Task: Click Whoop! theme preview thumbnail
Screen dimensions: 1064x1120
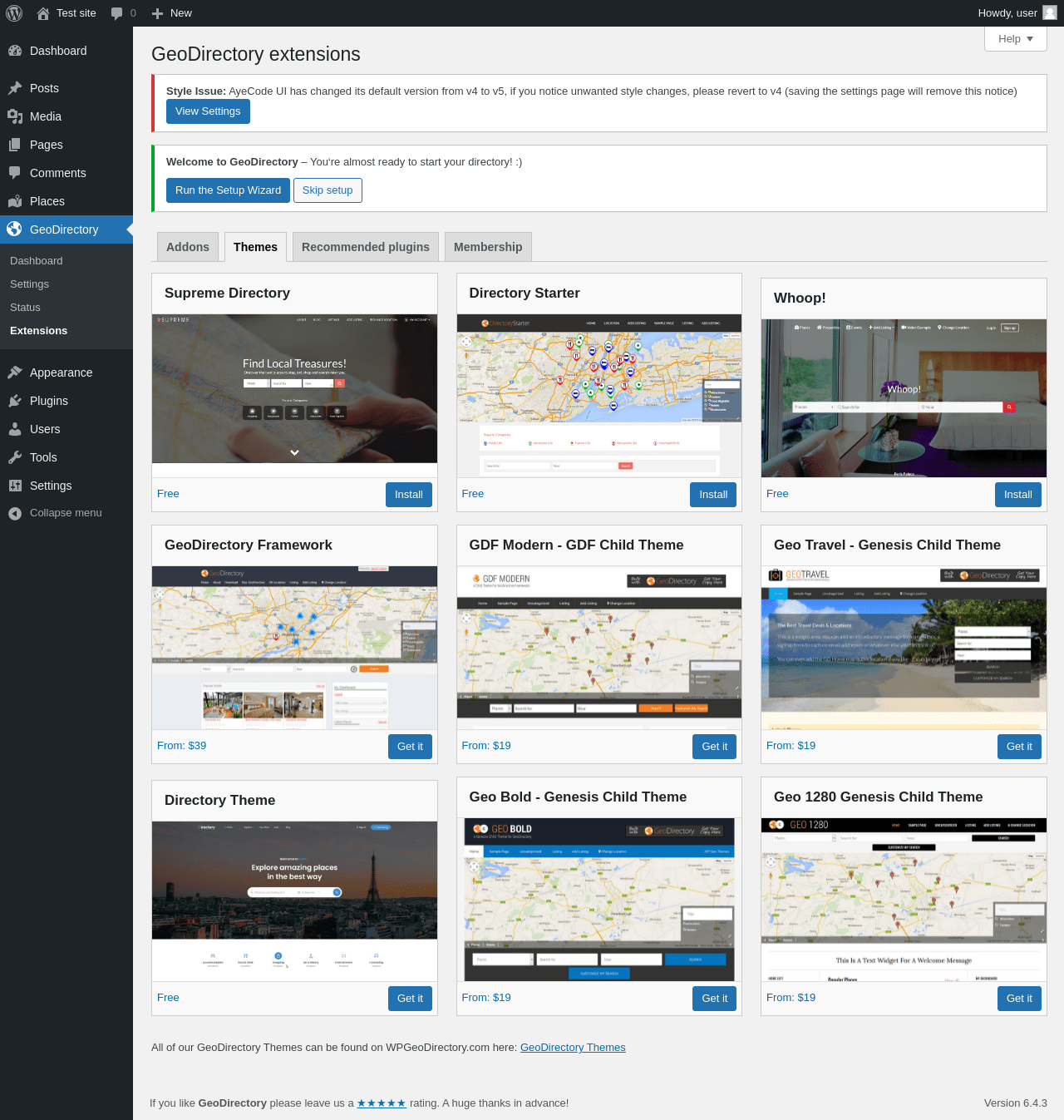Action: pyautogui.click(x=904, y=398)
